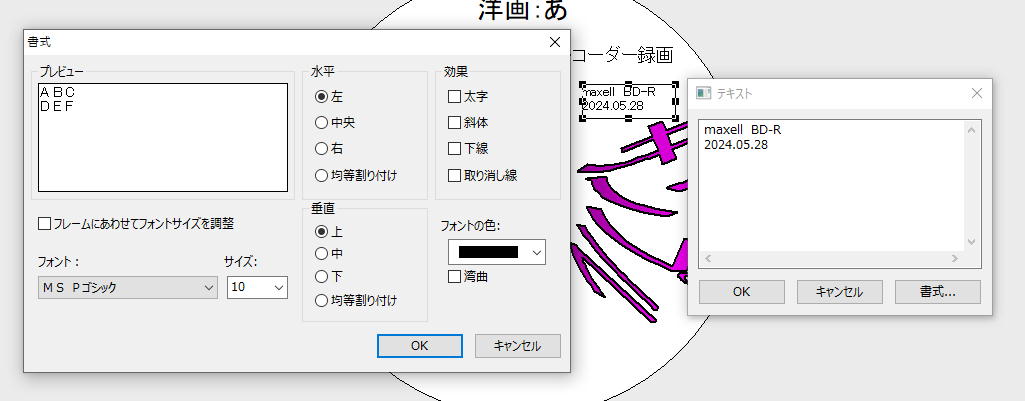Image resolution: width=1025 pixels, height=401 pixels.
Task: Open the サイズ dropdown showing 10
Action: (257, 287)
